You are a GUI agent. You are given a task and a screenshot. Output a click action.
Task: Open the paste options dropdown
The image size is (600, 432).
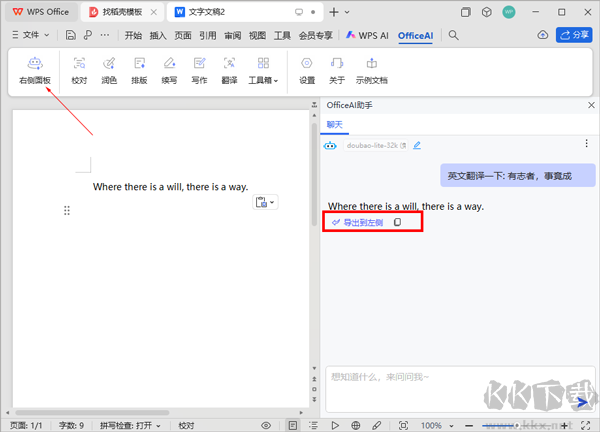point(265,202)
